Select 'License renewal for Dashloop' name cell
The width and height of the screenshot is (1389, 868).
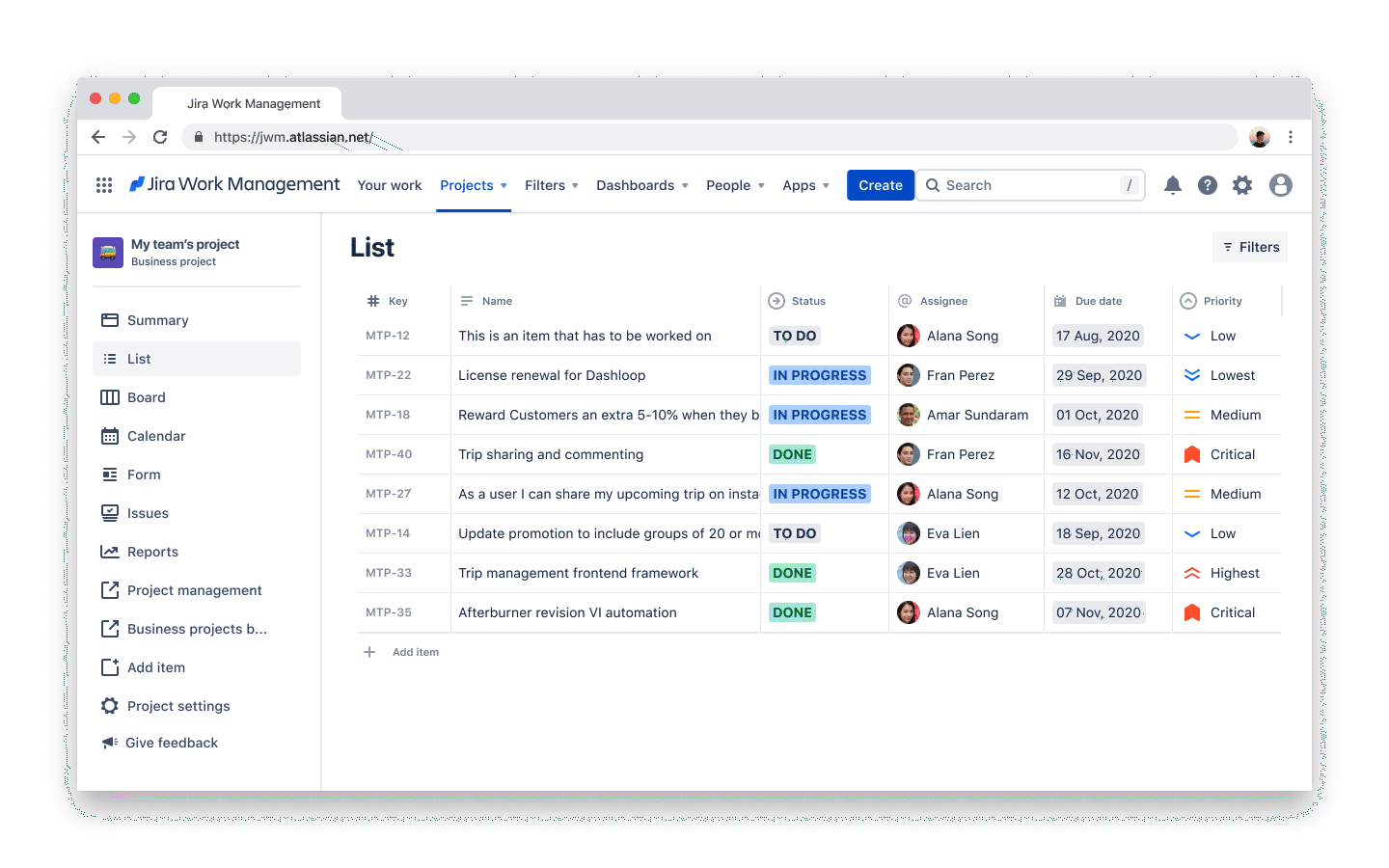pyautogui.click(x=606, y=375)
